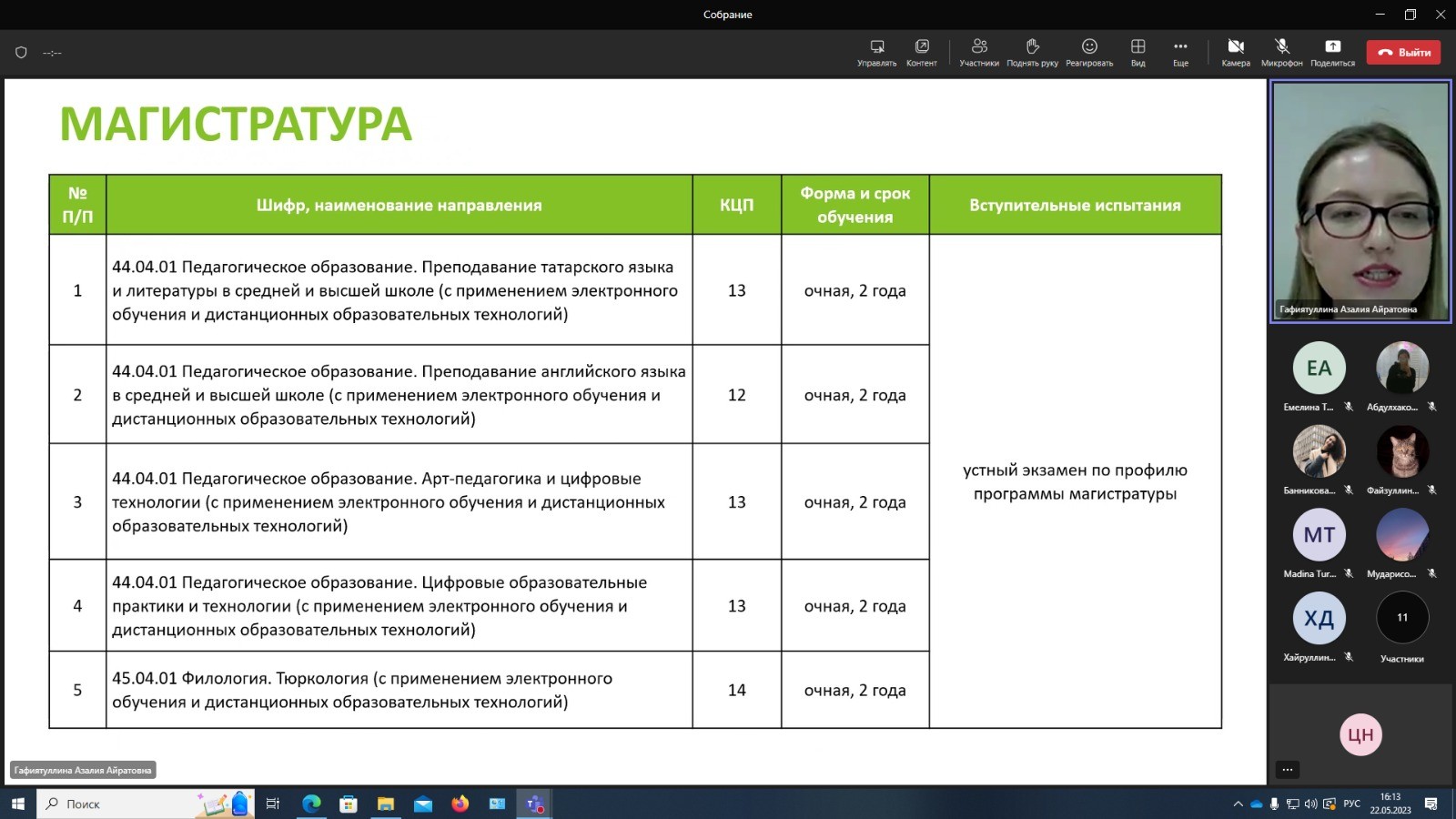Screen dimensions: 1456x819
Task: Turn off the camera with the Камера icon
Action: click(x=1237, y=52)
